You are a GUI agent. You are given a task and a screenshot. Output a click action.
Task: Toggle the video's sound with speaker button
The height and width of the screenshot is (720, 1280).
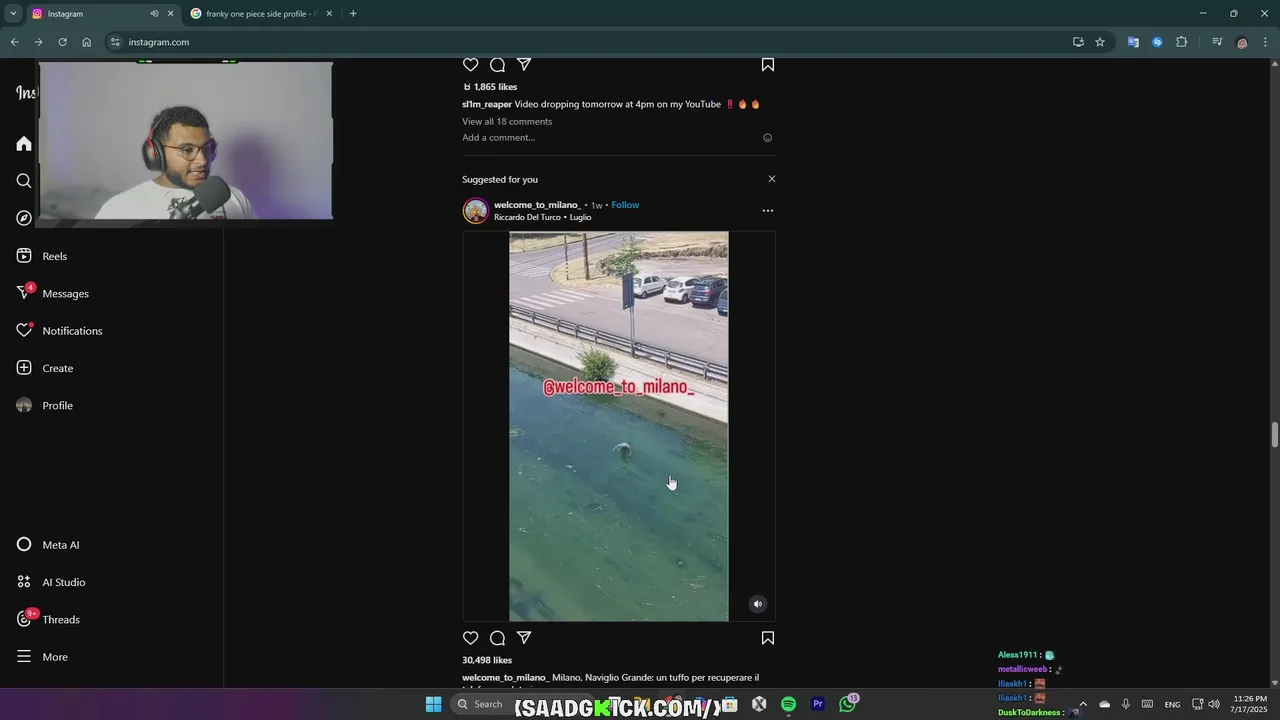pyautogui.click(x=758, y=604)
